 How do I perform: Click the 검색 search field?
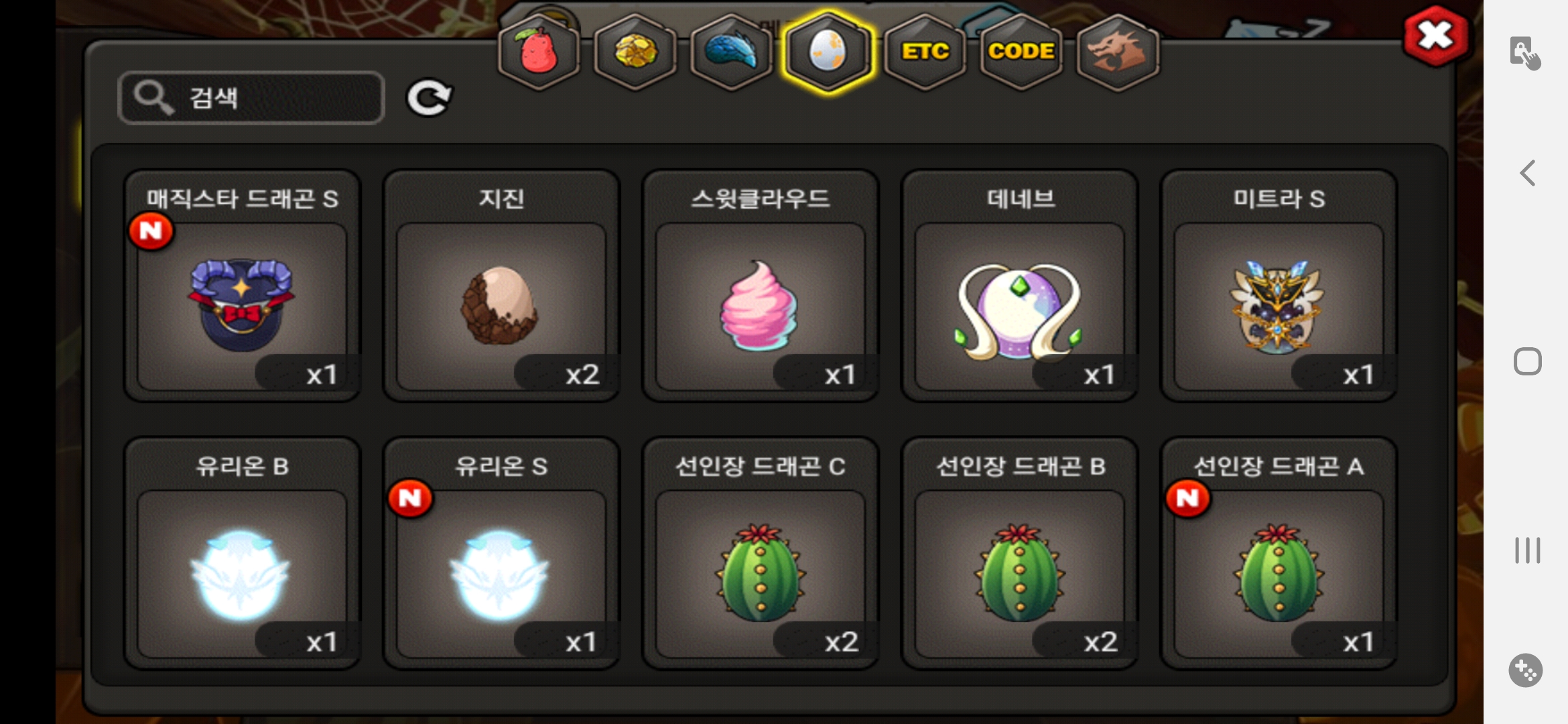pyautogui.click(x=251, y=98)
